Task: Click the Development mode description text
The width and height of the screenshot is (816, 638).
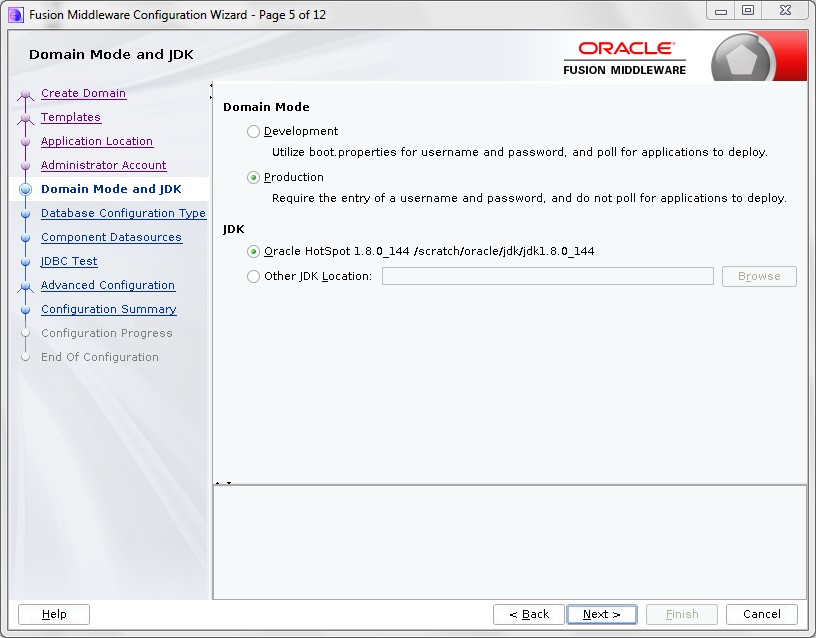Action: click(520, 152)
